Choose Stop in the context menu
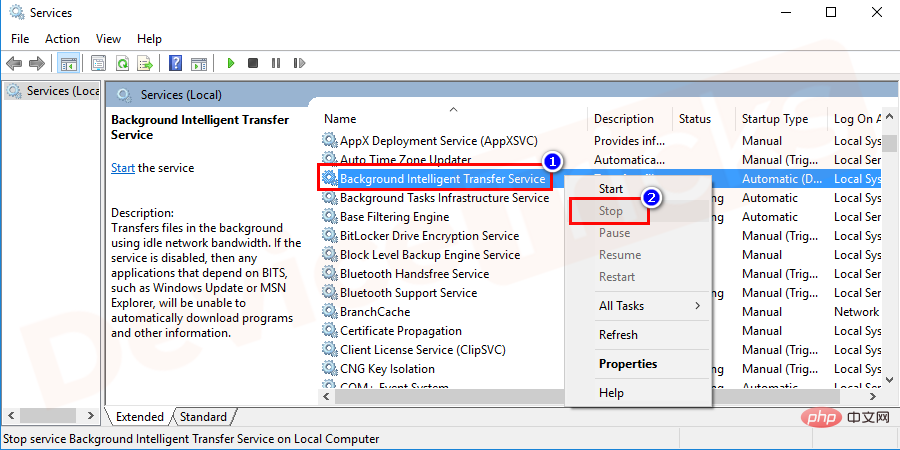Screen dimensions: 900x450 (610, 211)
